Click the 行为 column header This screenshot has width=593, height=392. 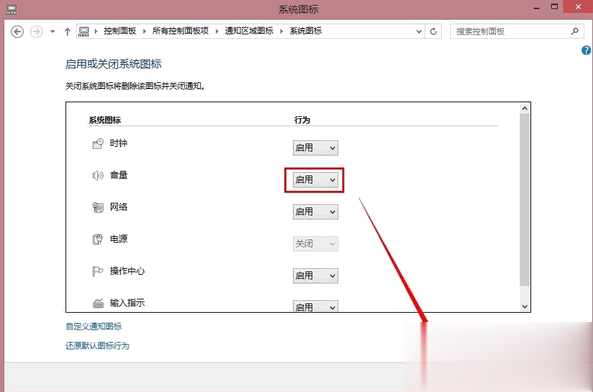pyautogui.click(x=302, y=120)
